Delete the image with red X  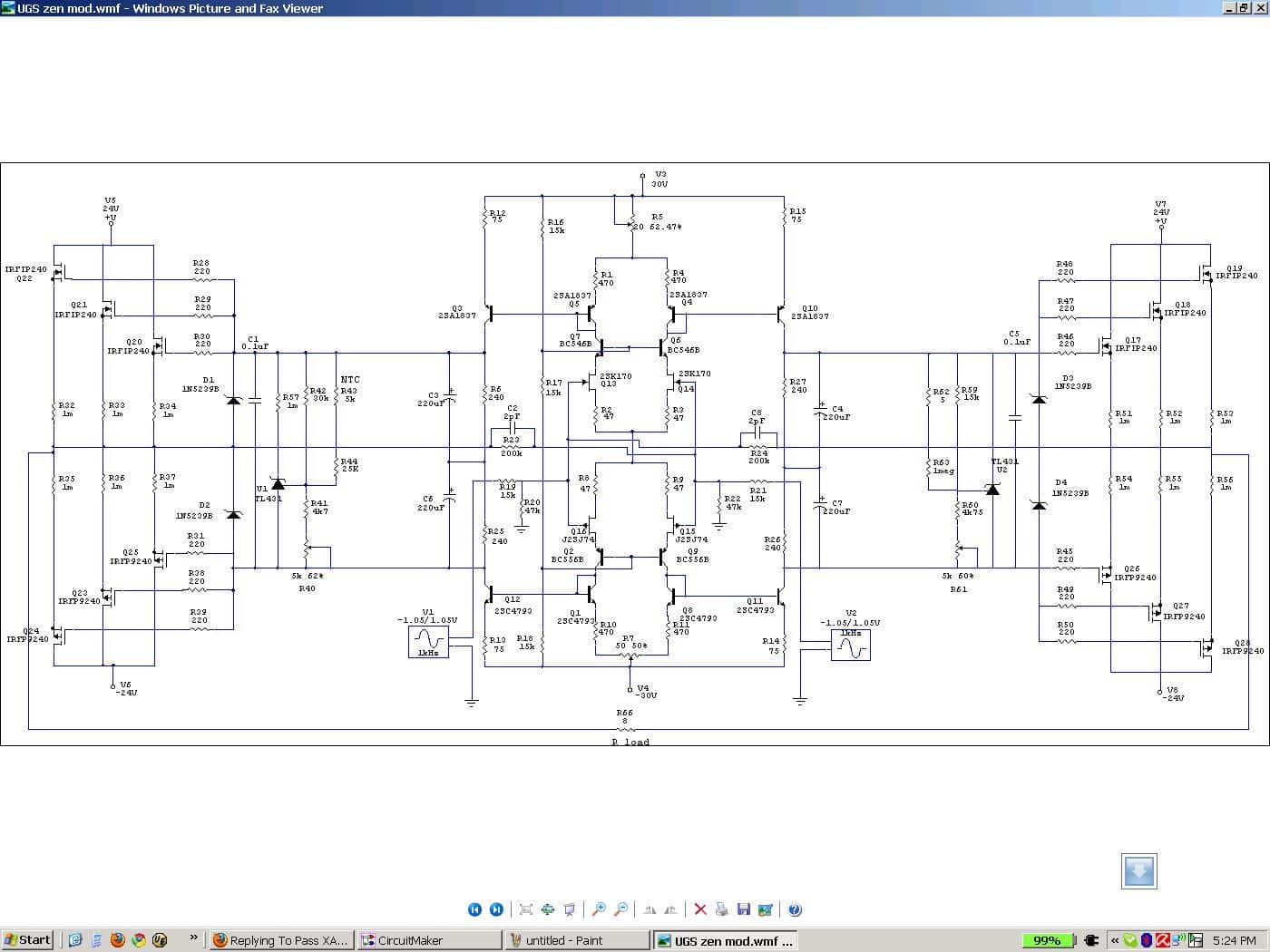pyautogui.click(x=700, y=909)
